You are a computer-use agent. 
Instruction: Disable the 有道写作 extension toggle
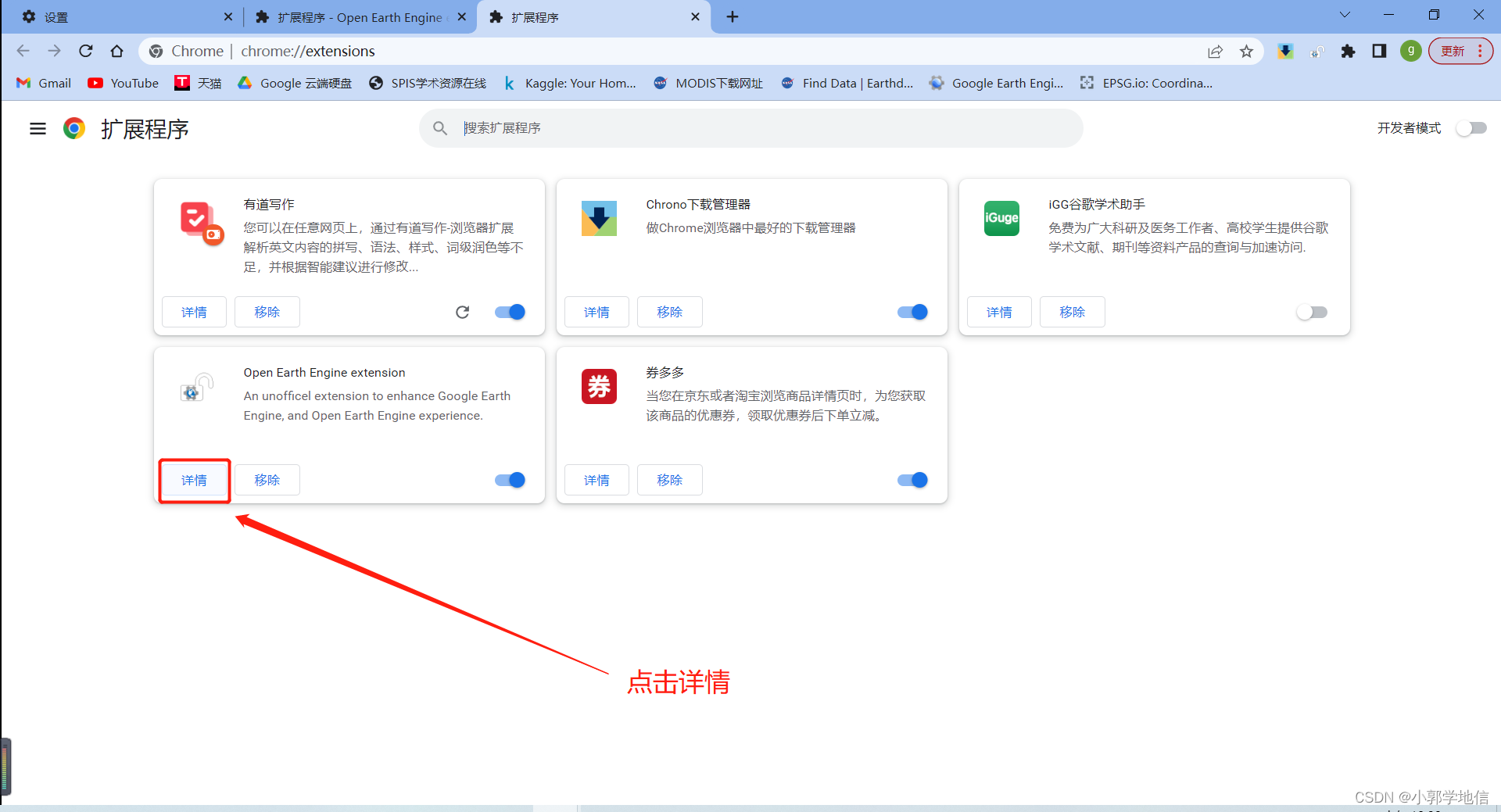point(509,312)
